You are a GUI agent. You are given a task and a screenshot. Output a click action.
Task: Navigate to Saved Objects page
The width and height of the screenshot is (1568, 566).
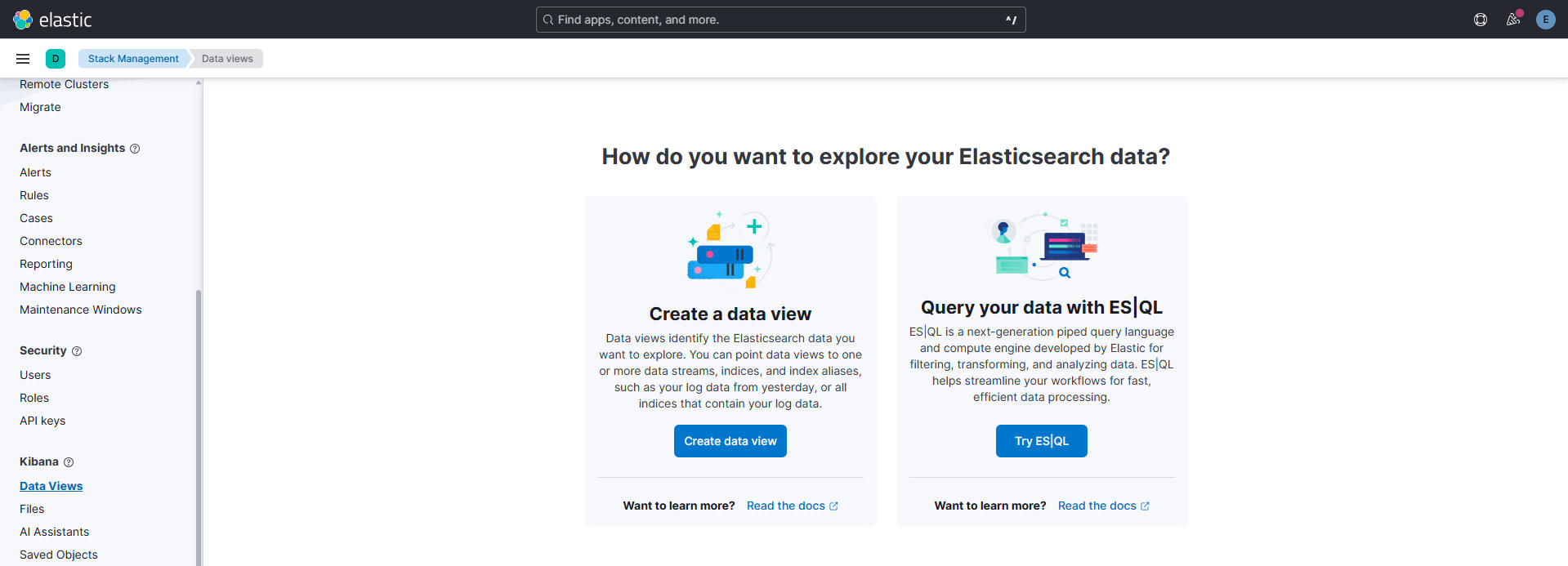point(58,555)
